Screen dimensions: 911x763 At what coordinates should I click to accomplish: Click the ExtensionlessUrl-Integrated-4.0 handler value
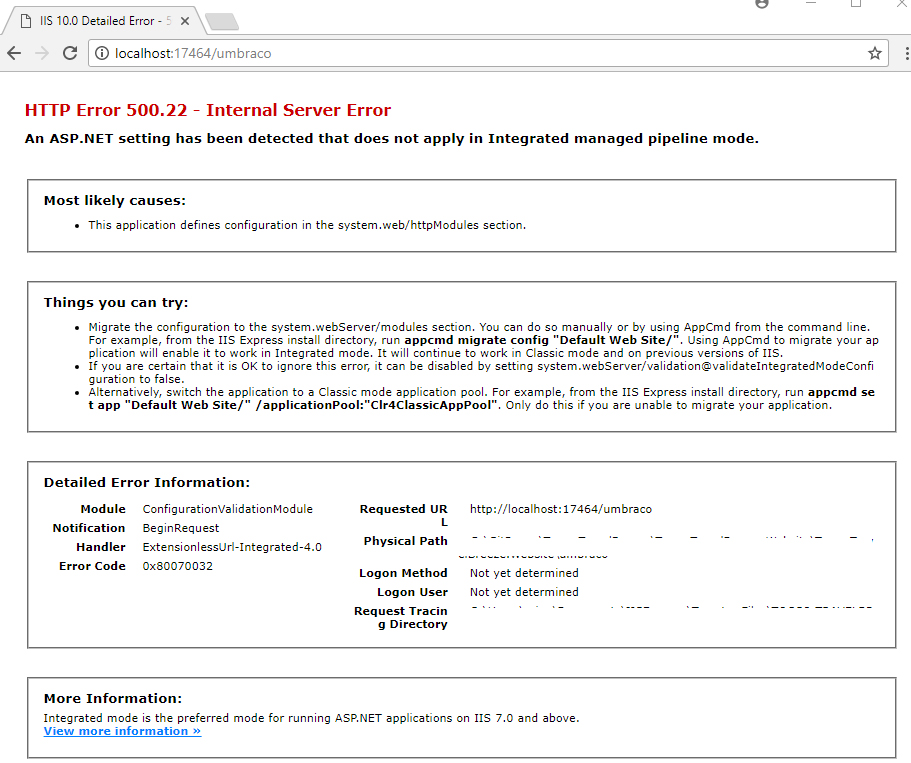(232, 547)
